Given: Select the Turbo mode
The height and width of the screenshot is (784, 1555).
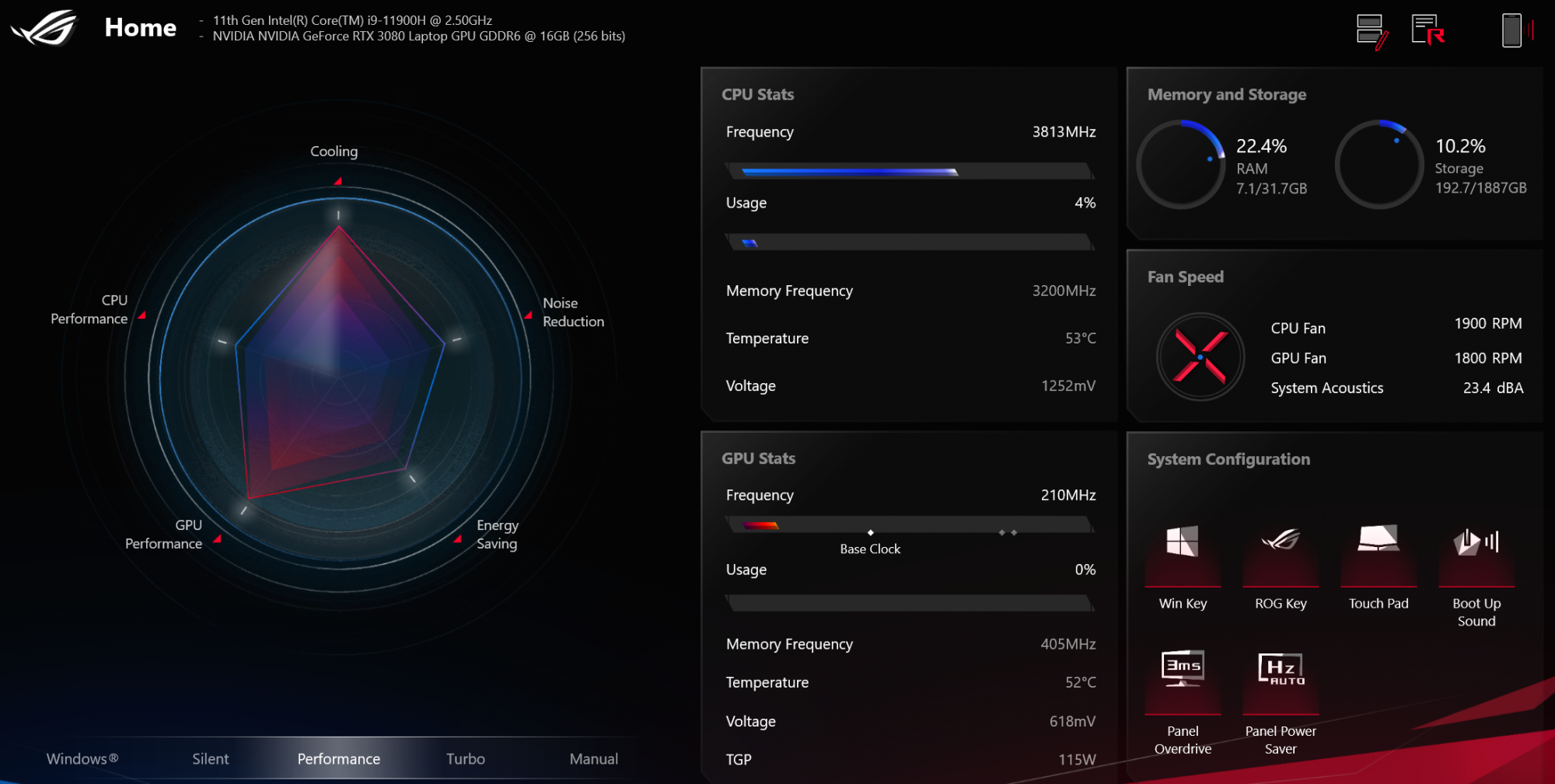Looking at the screenshot, I should (466, 758).
